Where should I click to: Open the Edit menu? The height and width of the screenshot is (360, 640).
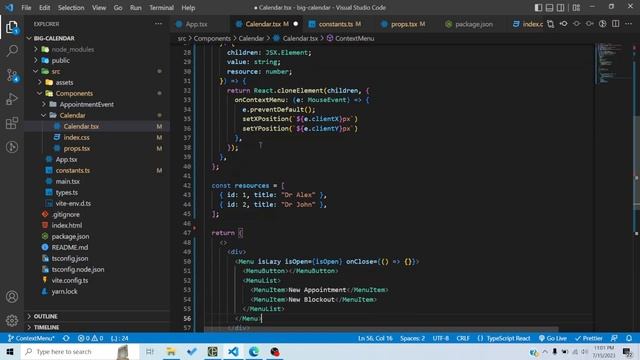pos(44,7)
